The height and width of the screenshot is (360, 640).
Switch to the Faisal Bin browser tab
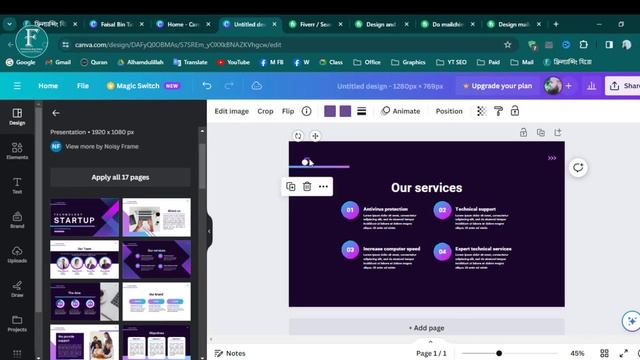click(116, 24)
